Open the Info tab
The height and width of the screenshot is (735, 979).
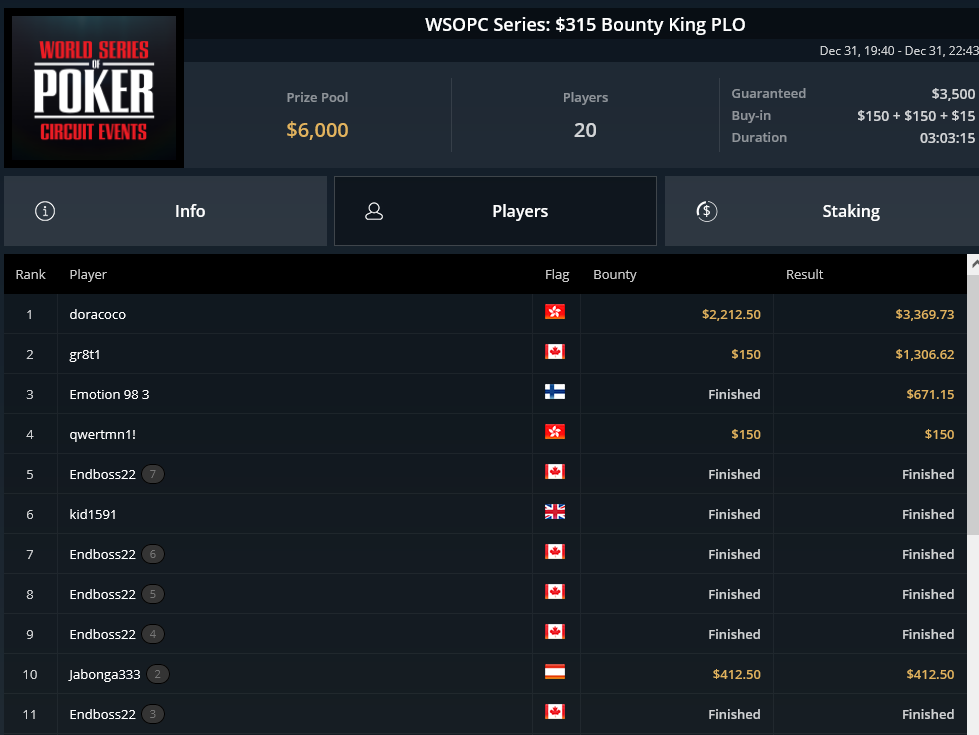pos(165,211)
